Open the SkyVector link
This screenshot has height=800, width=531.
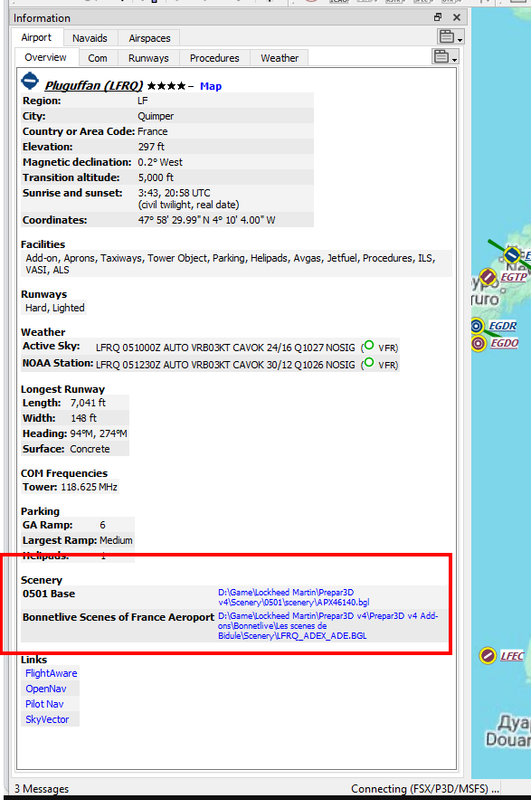[47, 719]
